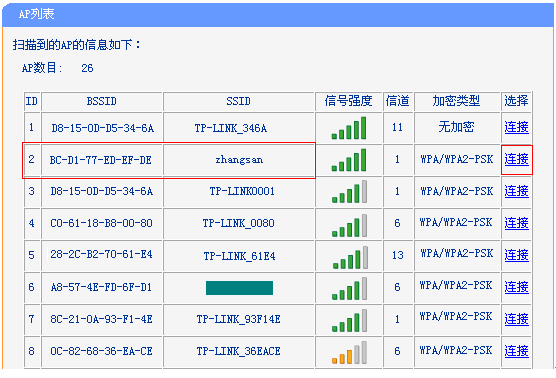Click the BSSID column header
The width and height of the screenshot is (556, 378).
(x=102, y=101)
